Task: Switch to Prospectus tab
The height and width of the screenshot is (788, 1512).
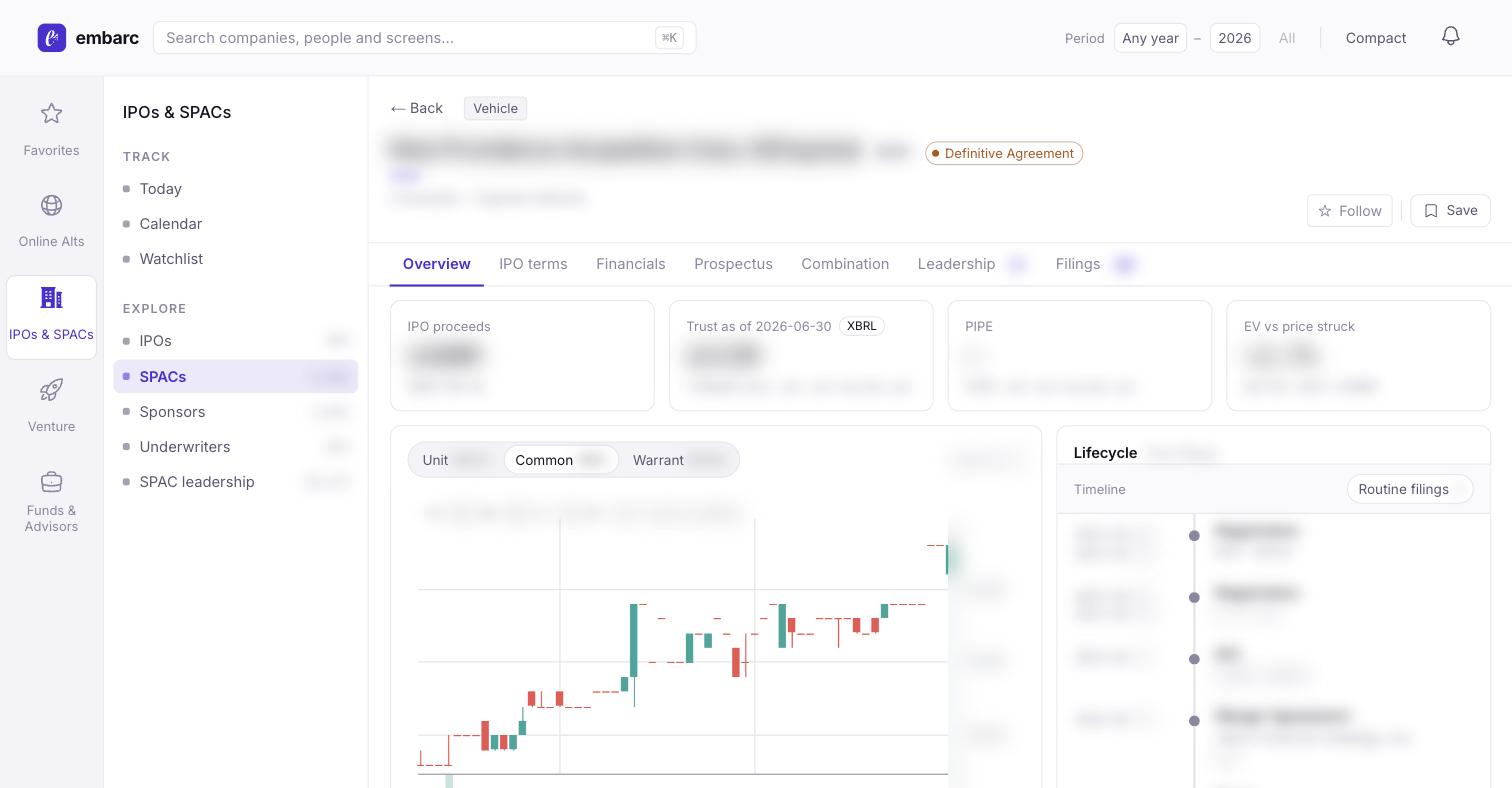Action: pyautogui.click(x=733, y=264)
